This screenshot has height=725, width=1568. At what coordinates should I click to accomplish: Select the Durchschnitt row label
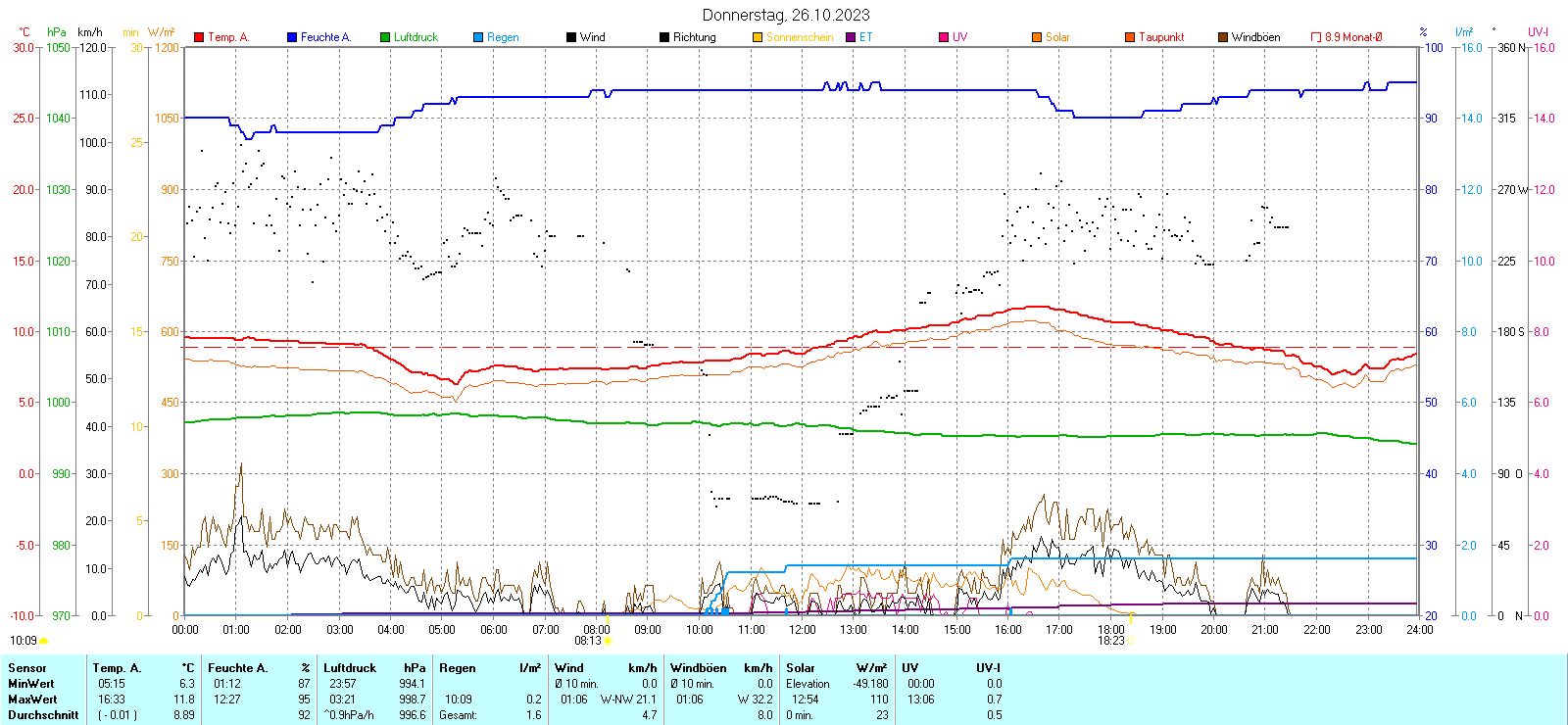tap(43, 715)
